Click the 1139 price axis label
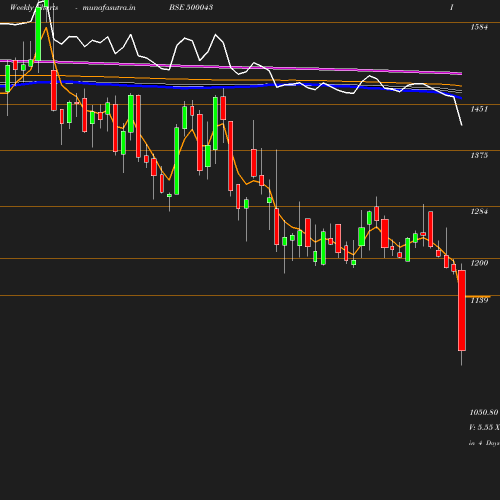The image size is (500, 500). click(479, 301)
